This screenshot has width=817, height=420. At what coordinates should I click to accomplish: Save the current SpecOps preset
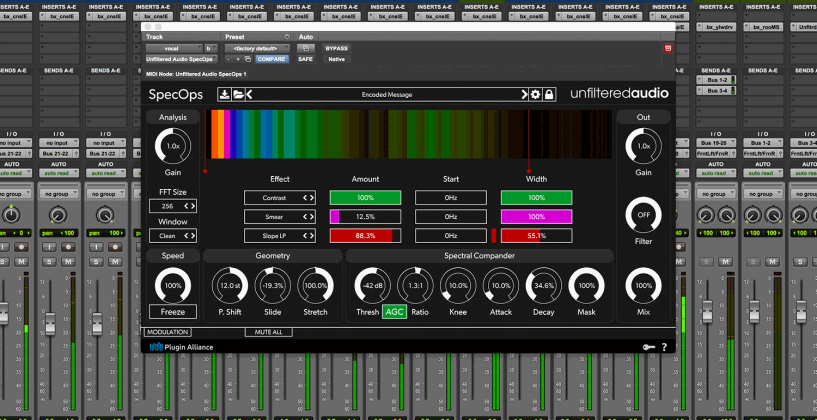225,94
